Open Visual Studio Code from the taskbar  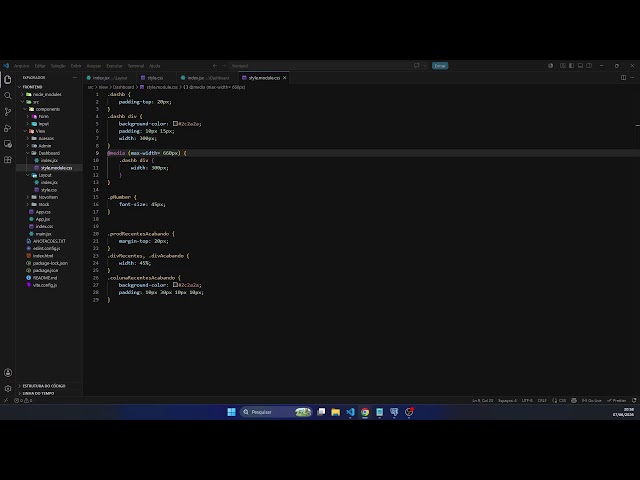pos(350,412)
